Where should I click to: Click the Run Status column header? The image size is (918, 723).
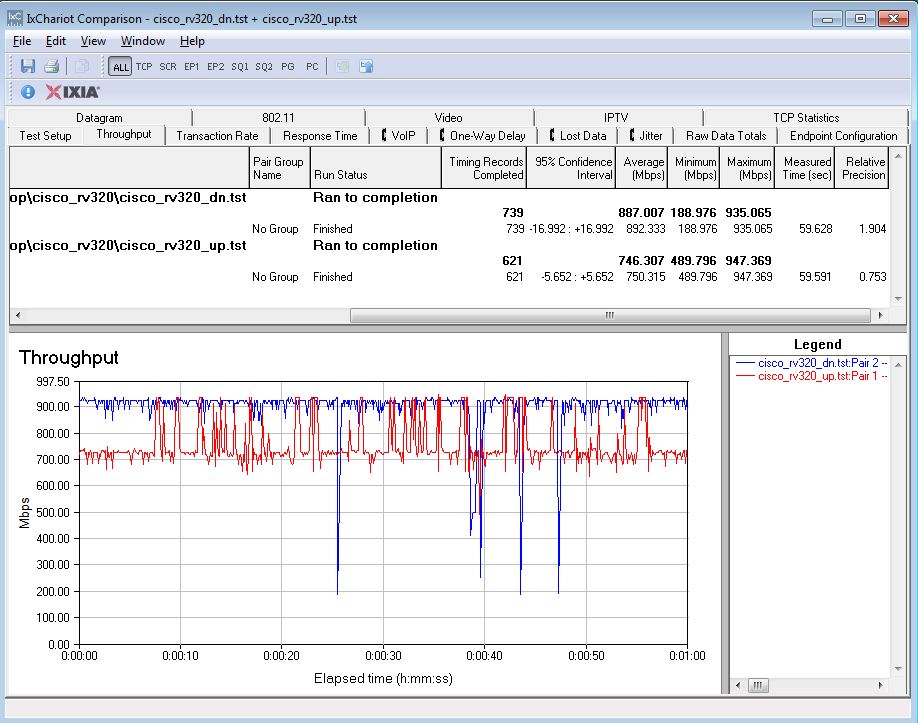[x=375, y=168]
